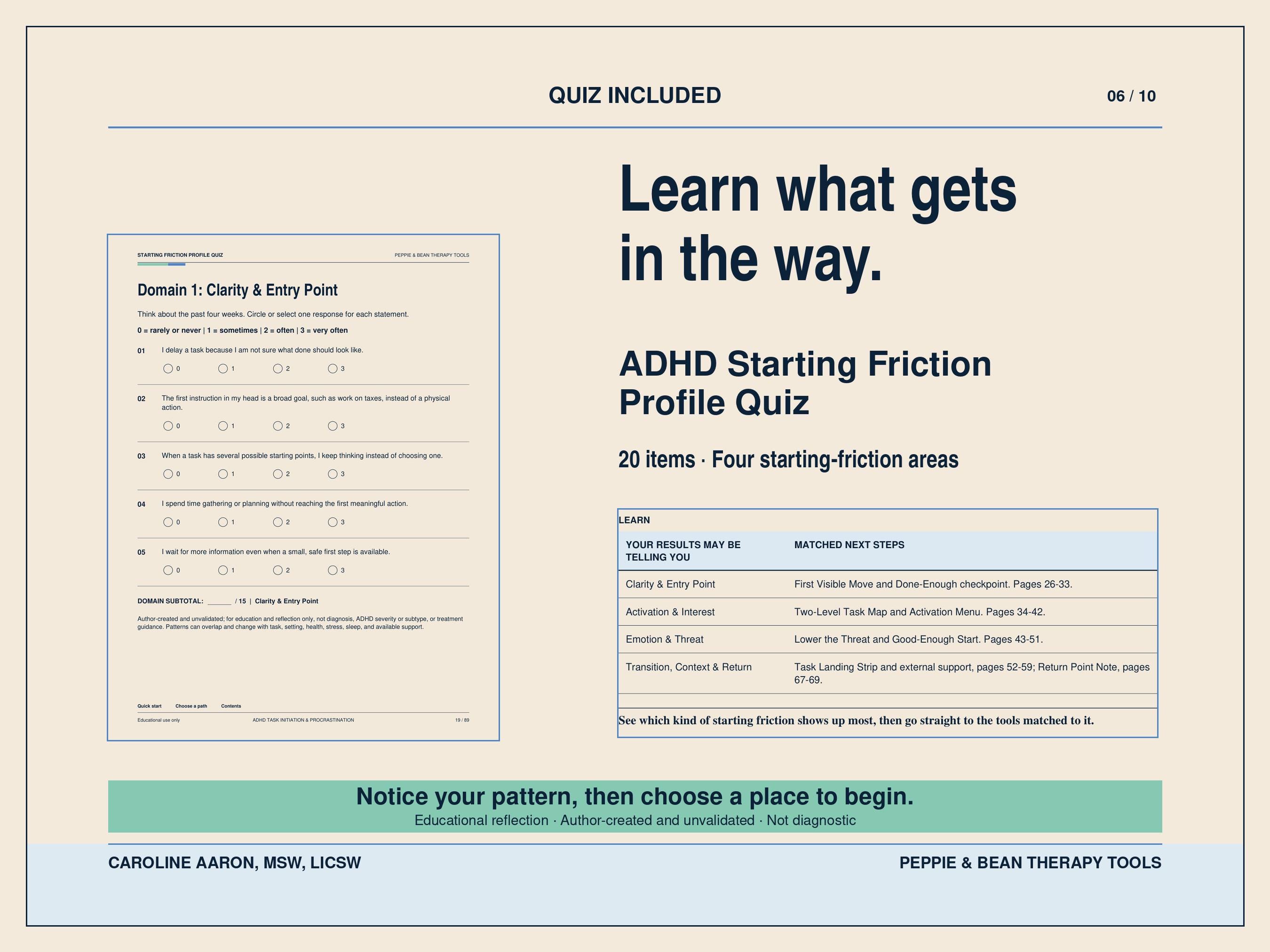Viewport: 1270px width, 952px height.
Task: Click the quiz page preview thumbnail heading
Action: 237,291
